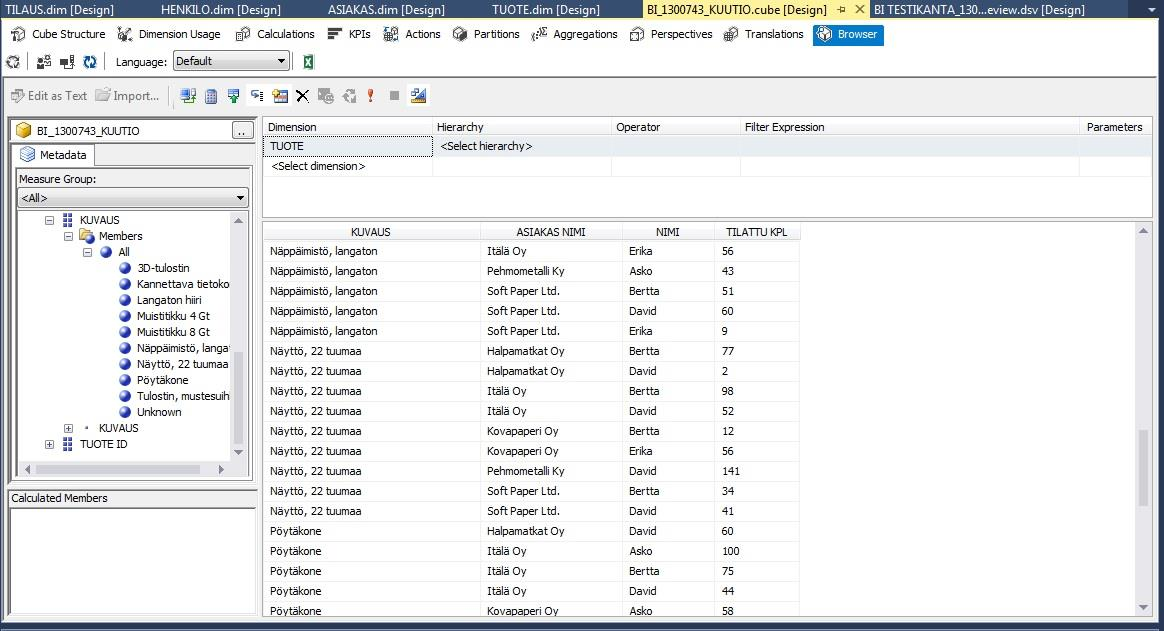Click the metadata tree scroll-up arrow
The height and width of the screenshot is (631, 1164).
click(238, 220)
